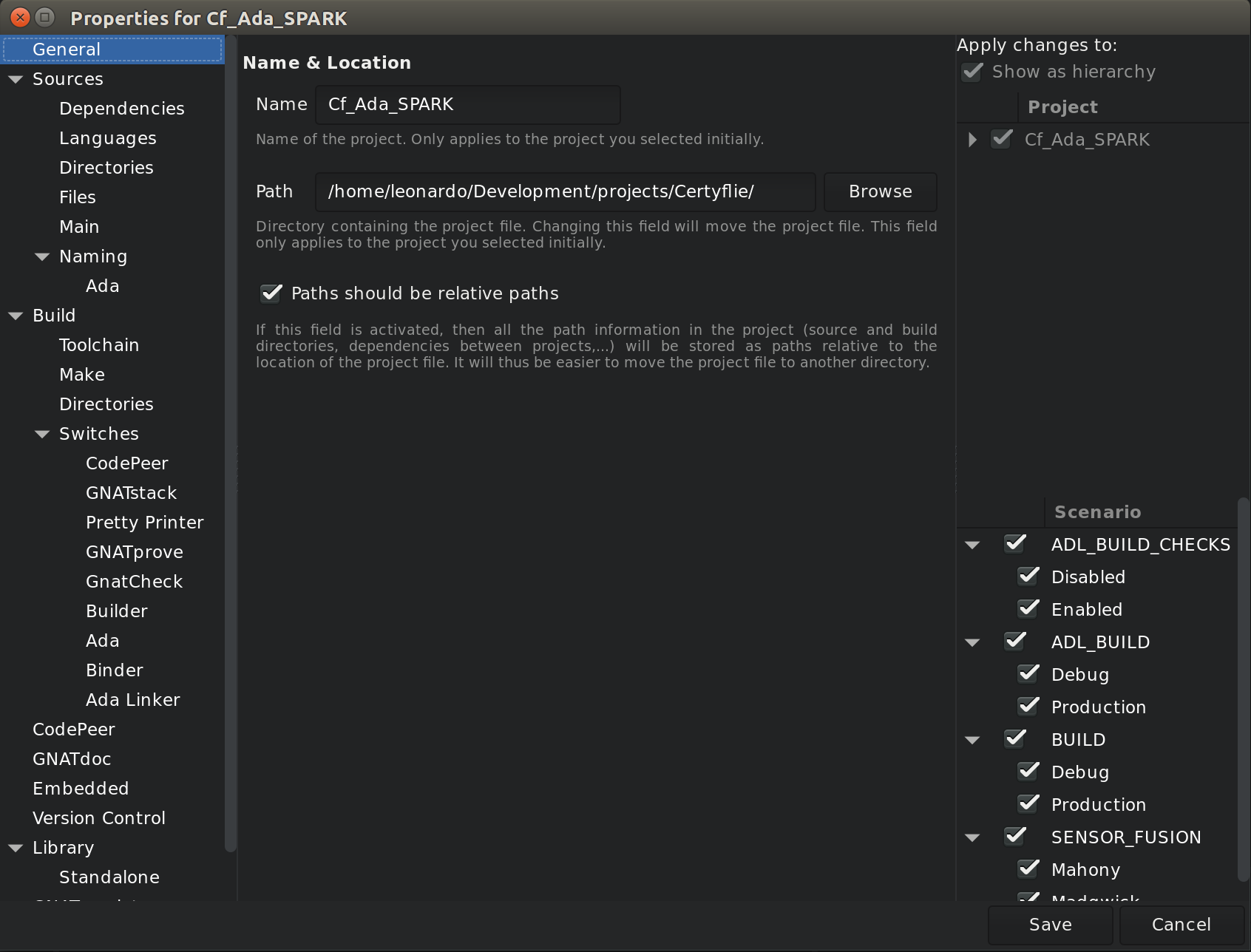The height and width of the screenshot is (952, 1251).
Task: Uncheck Debug under ADL_BUILD
Action: click(1028, 674)
